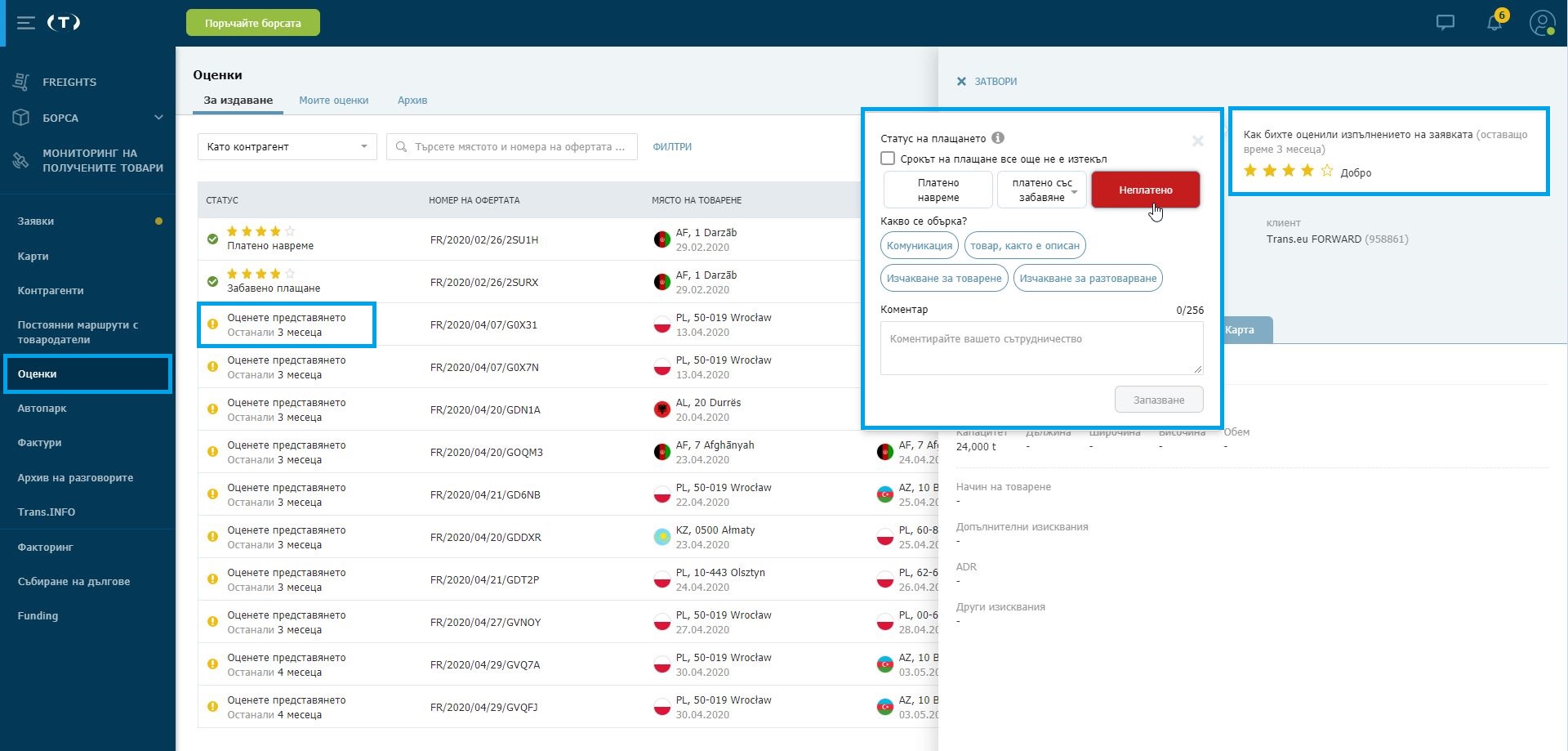Viewport: 1568px width, 751px height.
Task: Click the 'Коментар' comment text area
Action: (x=1041, y=348)
